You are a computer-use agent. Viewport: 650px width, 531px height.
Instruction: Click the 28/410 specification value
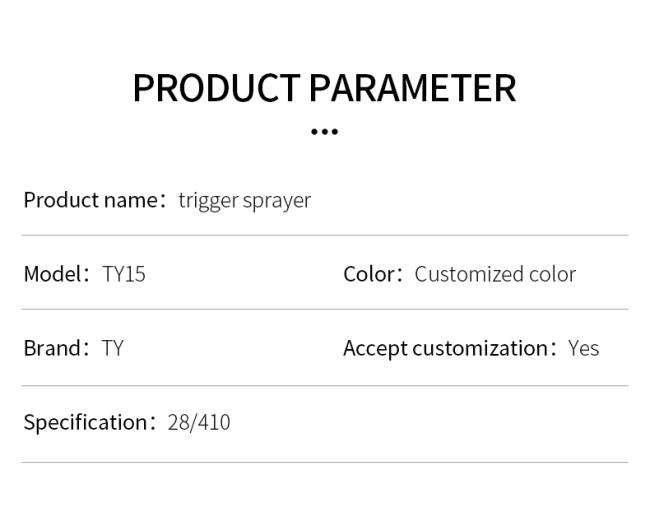click(x=199, y=422)
